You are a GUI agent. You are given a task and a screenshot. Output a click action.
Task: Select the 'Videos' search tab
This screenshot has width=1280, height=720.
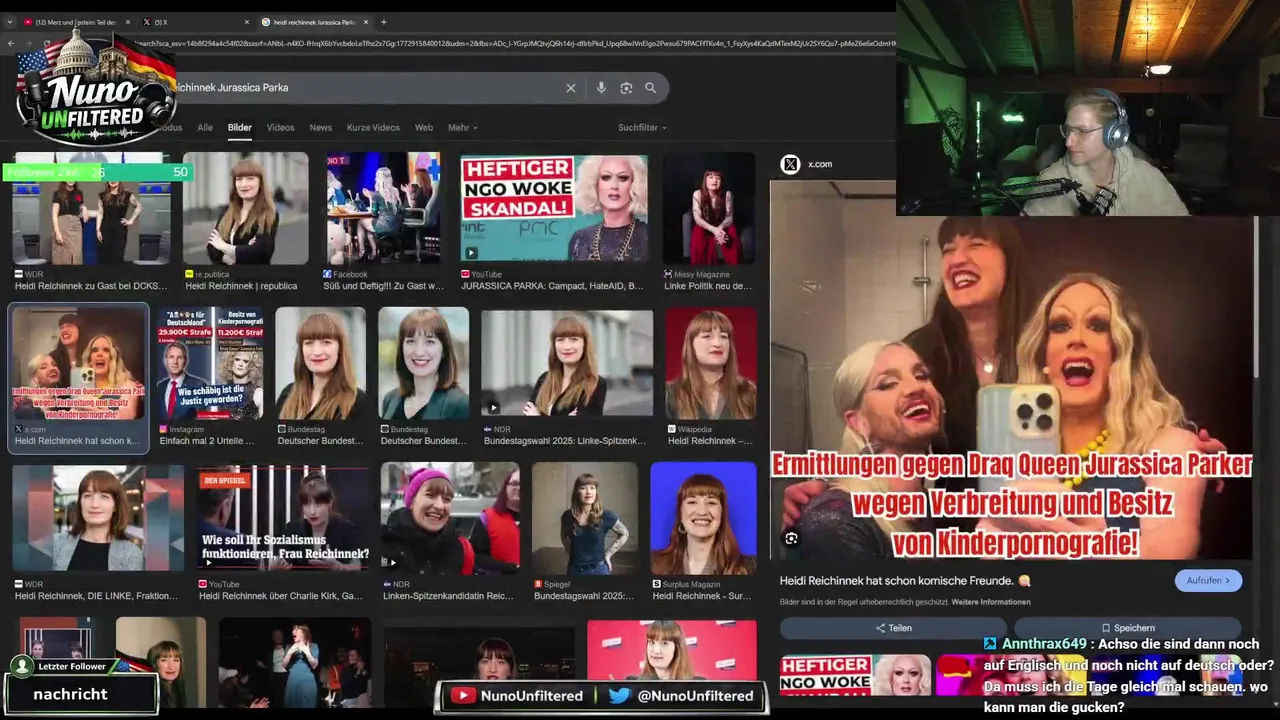(x=281, y=128)
